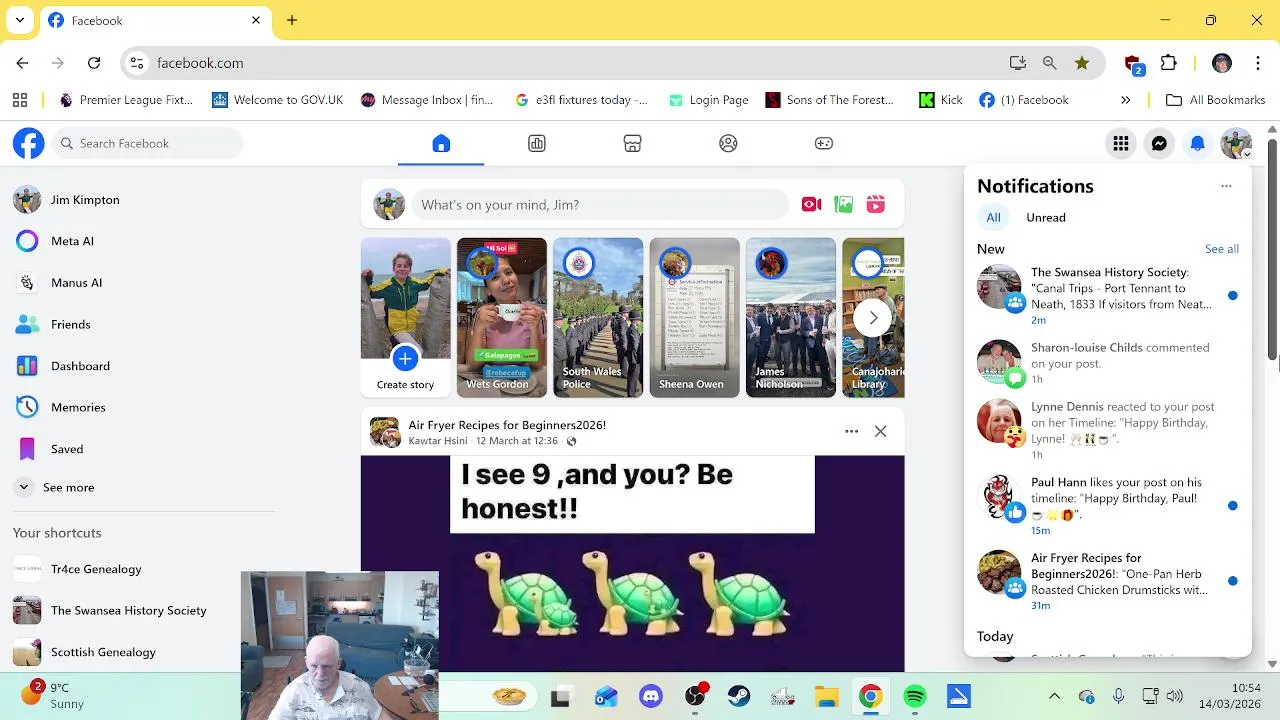
Task: Open Facebook Home tab icon
Action: [441, 144]
